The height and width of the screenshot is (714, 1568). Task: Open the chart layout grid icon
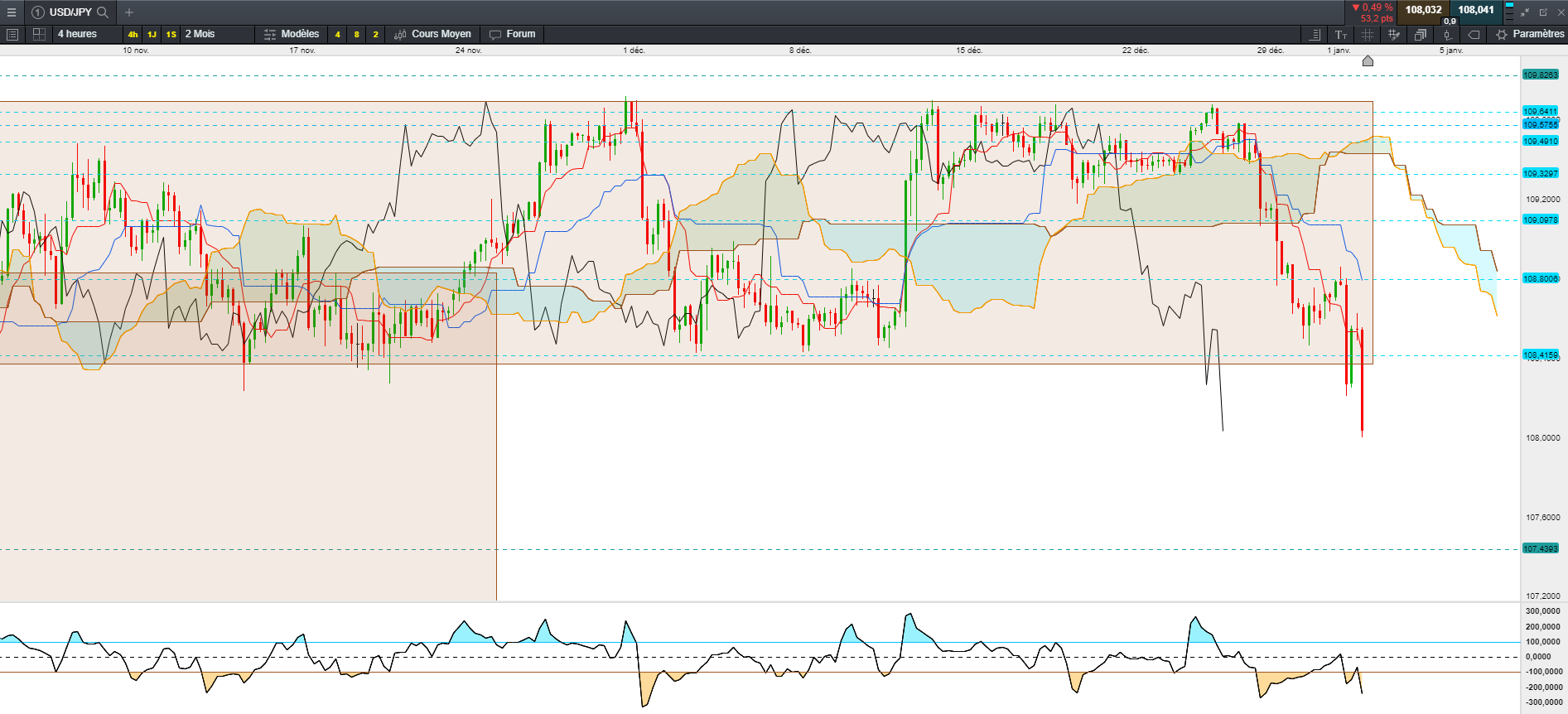(x=39, y=34)
